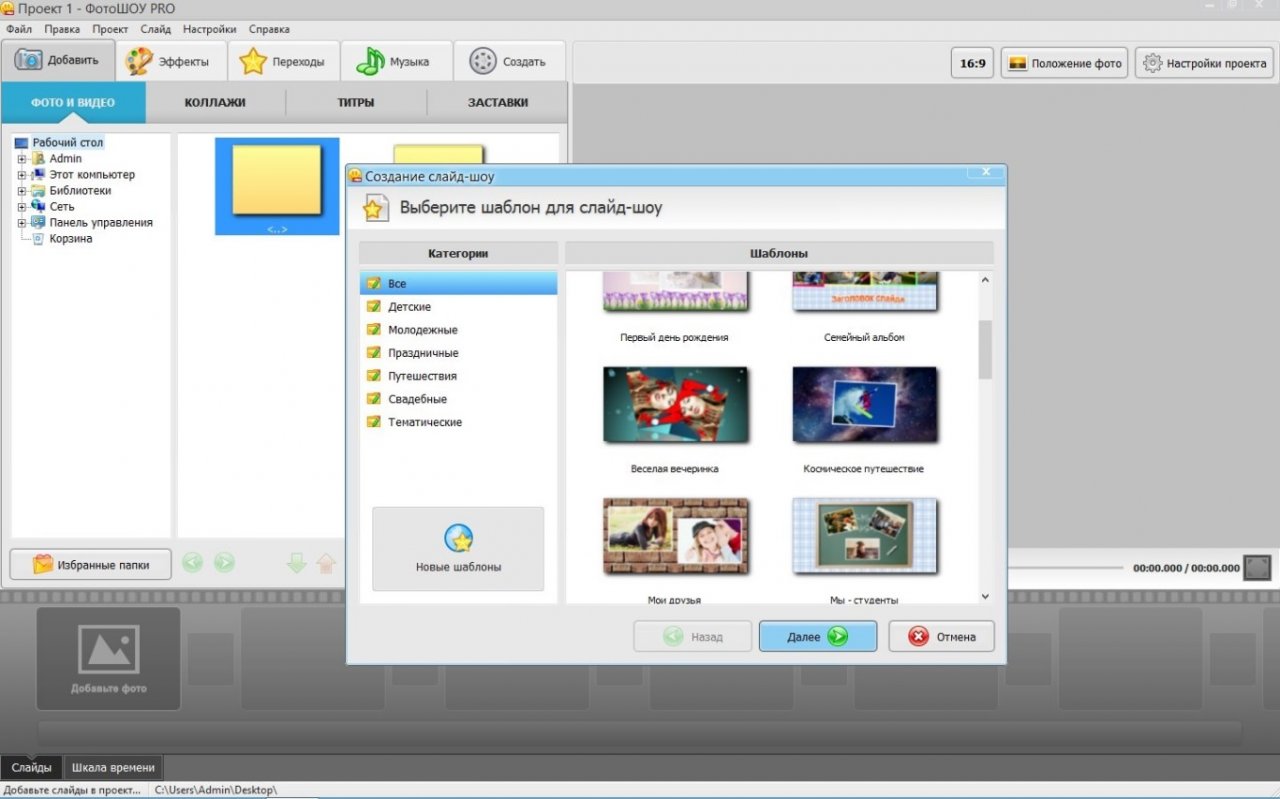Choose Первый день рождения template
The width and height of the screenshot is (1280, 799).
[x=675, y=292]
